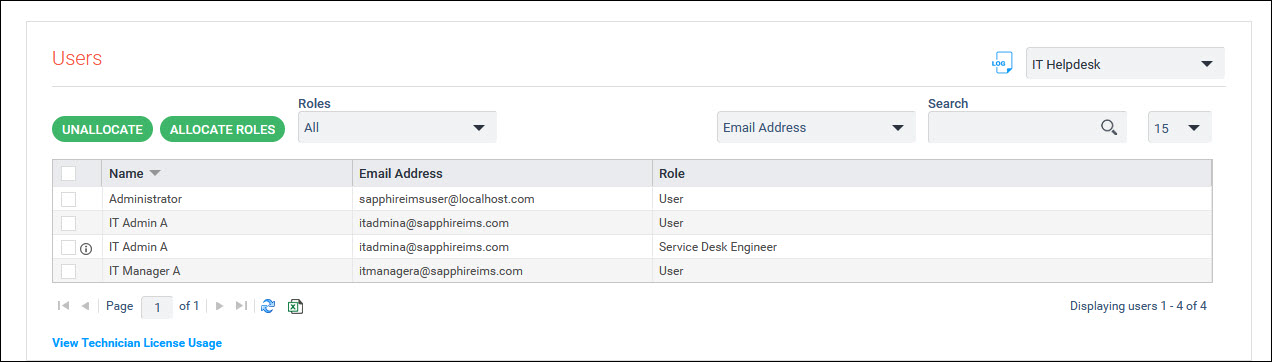Click the Users page heading
Viewport: 1272px width, 362px height.
click(77, 58)
